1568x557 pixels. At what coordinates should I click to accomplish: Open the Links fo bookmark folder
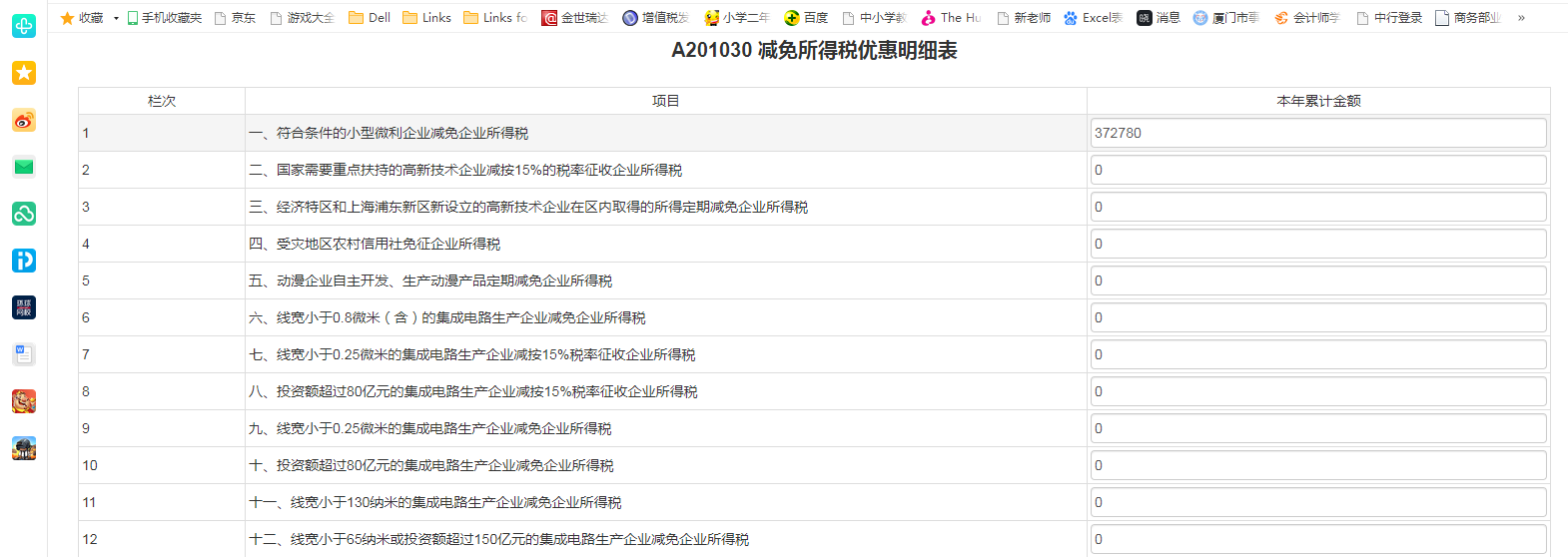coord(495,18)
